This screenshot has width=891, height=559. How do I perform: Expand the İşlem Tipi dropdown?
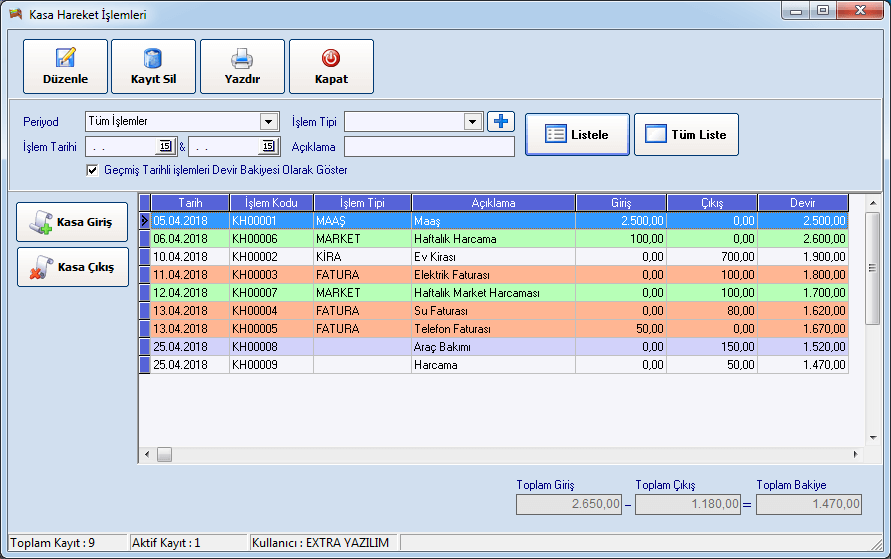coord(474,122)
